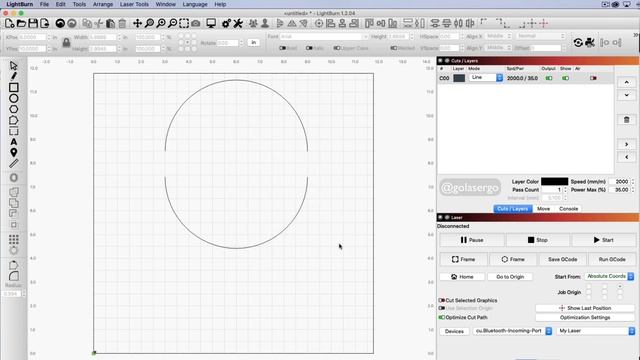Click the Power Max (%) input field
This screenshot has width=640, height=360.
pos(619,190)
